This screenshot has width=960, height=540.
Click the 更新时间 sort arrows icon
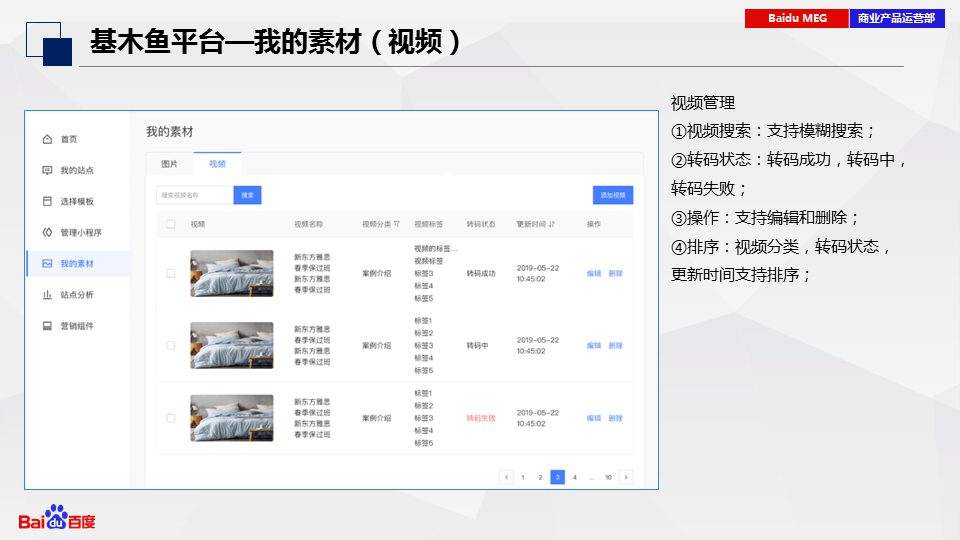(x=552, y=224)
